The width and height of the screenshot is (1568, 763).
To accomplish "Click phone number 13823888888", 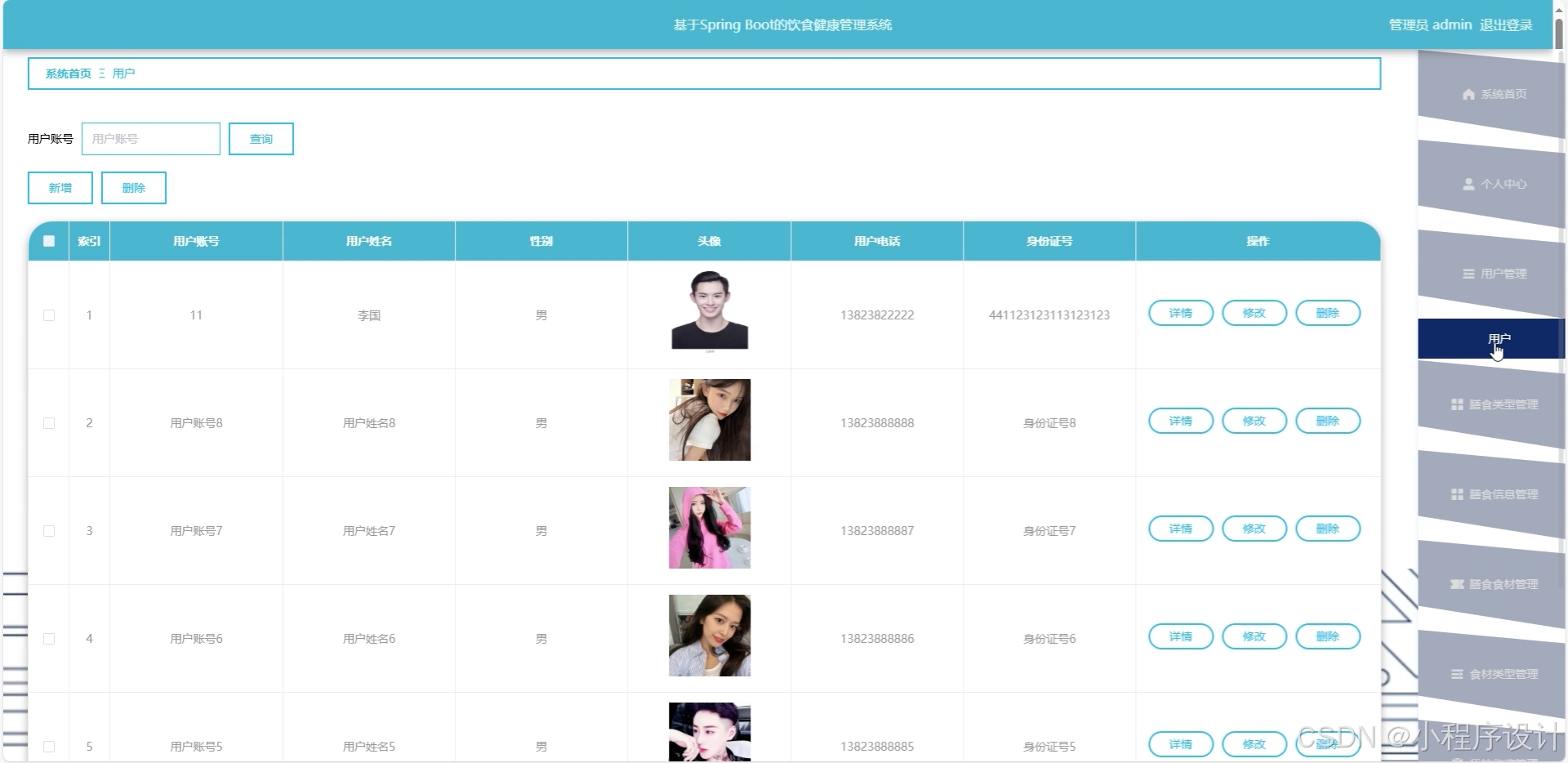I will [877, 423].
